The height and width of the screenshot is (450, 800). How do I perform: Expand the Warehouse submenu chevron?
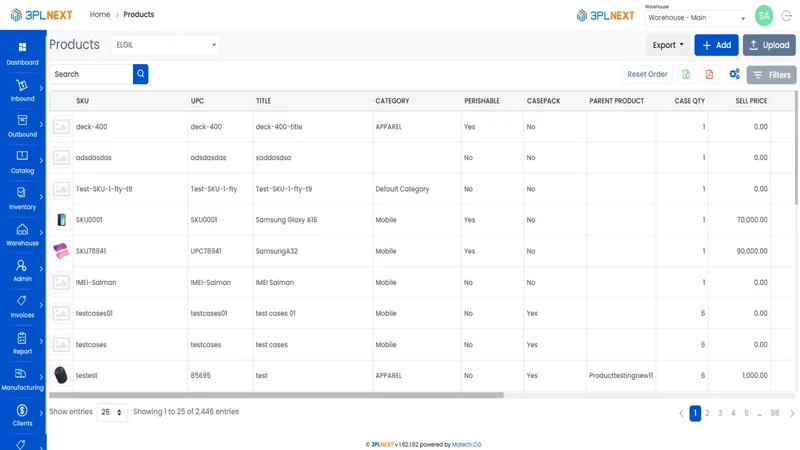tap(41, 233)
